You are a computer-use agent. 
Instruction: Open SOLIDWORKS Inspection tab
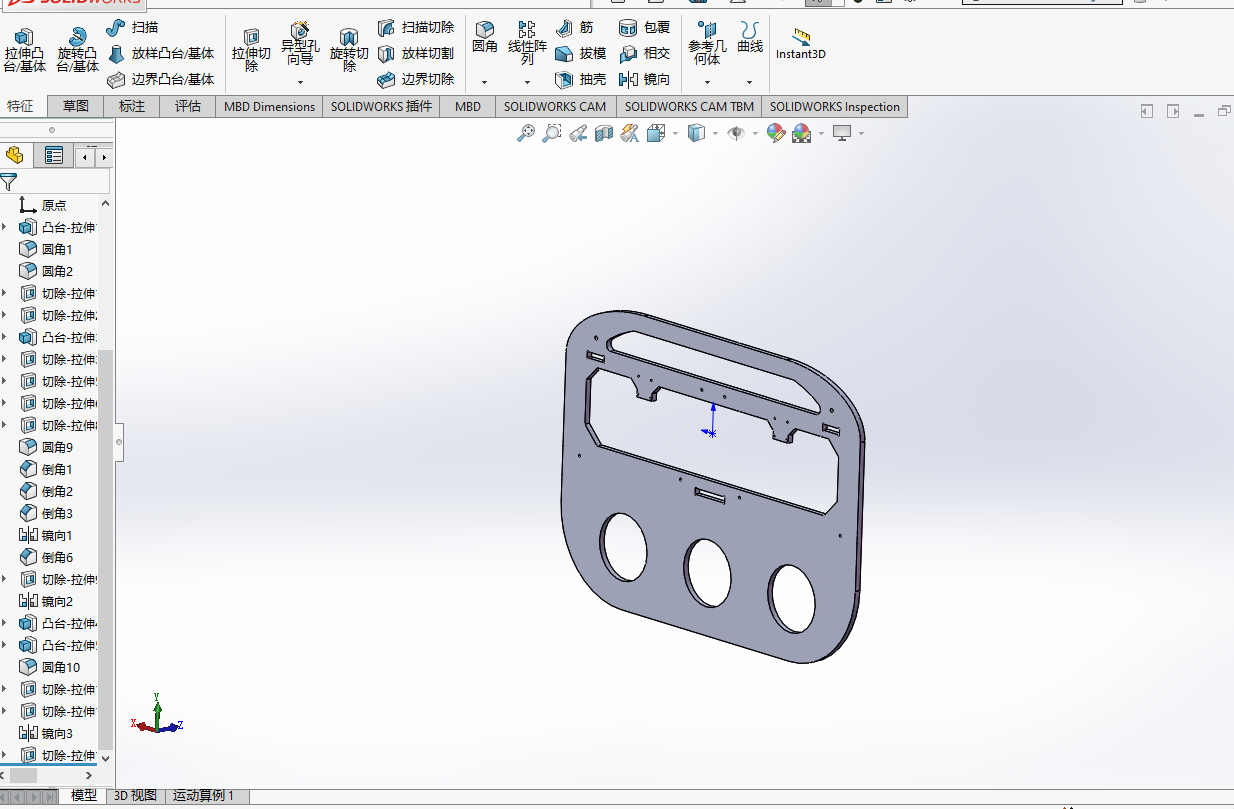coord(835,106)
